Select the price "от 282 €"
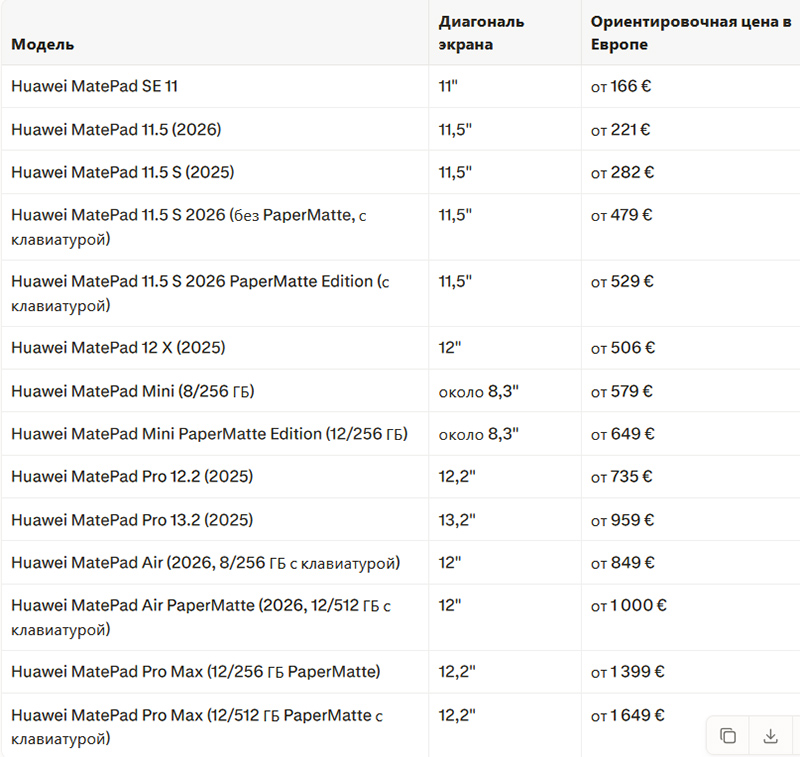 click(x=622, y=172)
